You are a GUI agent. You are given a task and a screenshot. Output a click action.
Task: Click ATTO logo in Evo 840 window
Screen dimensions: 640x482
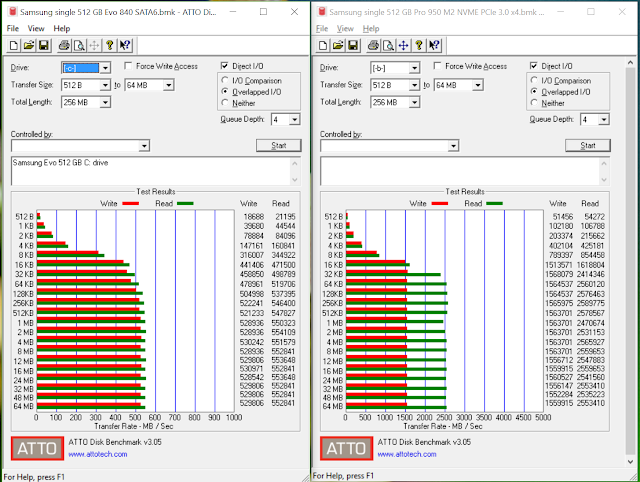[x=37, y=448]
